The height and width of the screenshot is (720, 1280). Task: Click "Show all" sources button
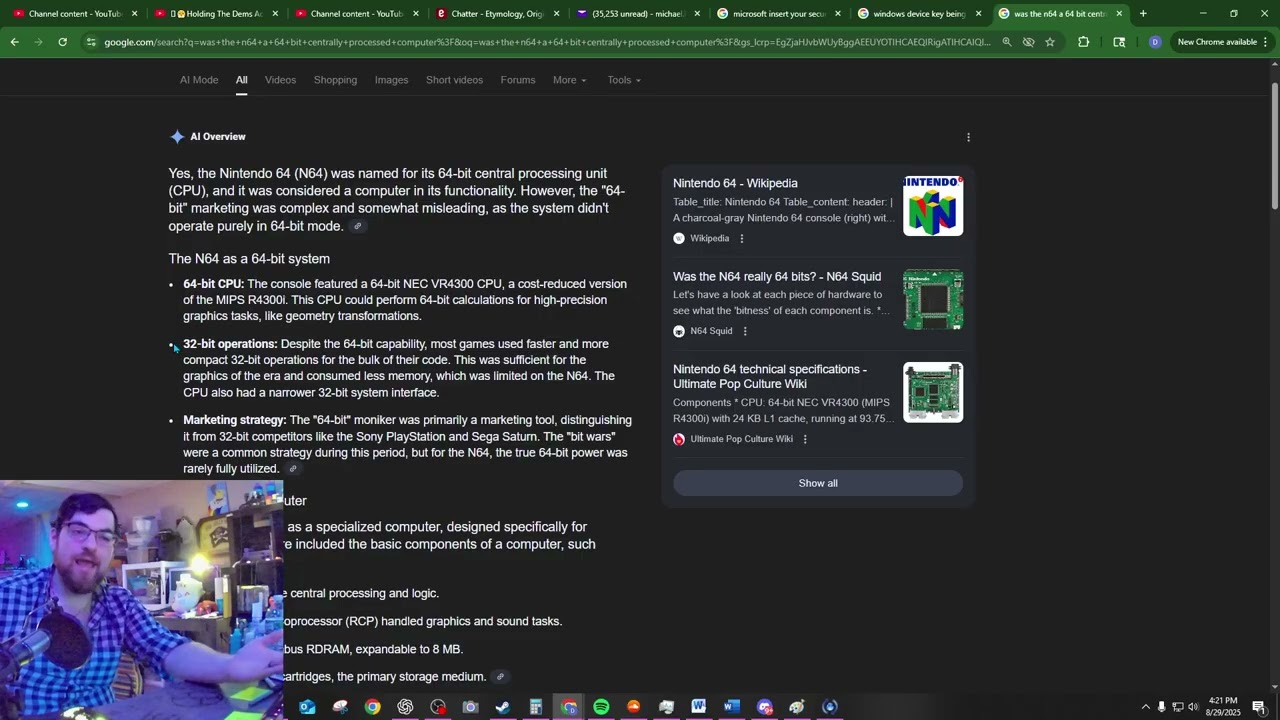818,483
